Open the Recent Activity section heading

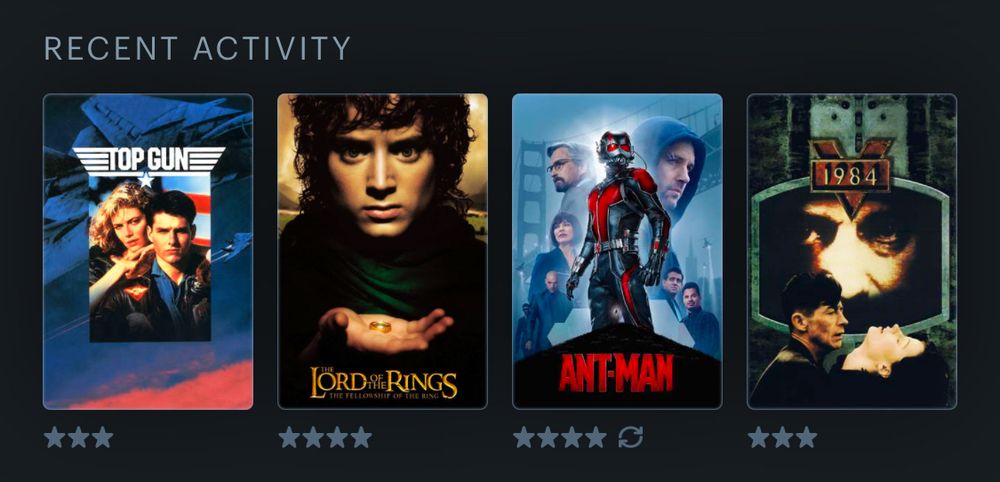198,48
